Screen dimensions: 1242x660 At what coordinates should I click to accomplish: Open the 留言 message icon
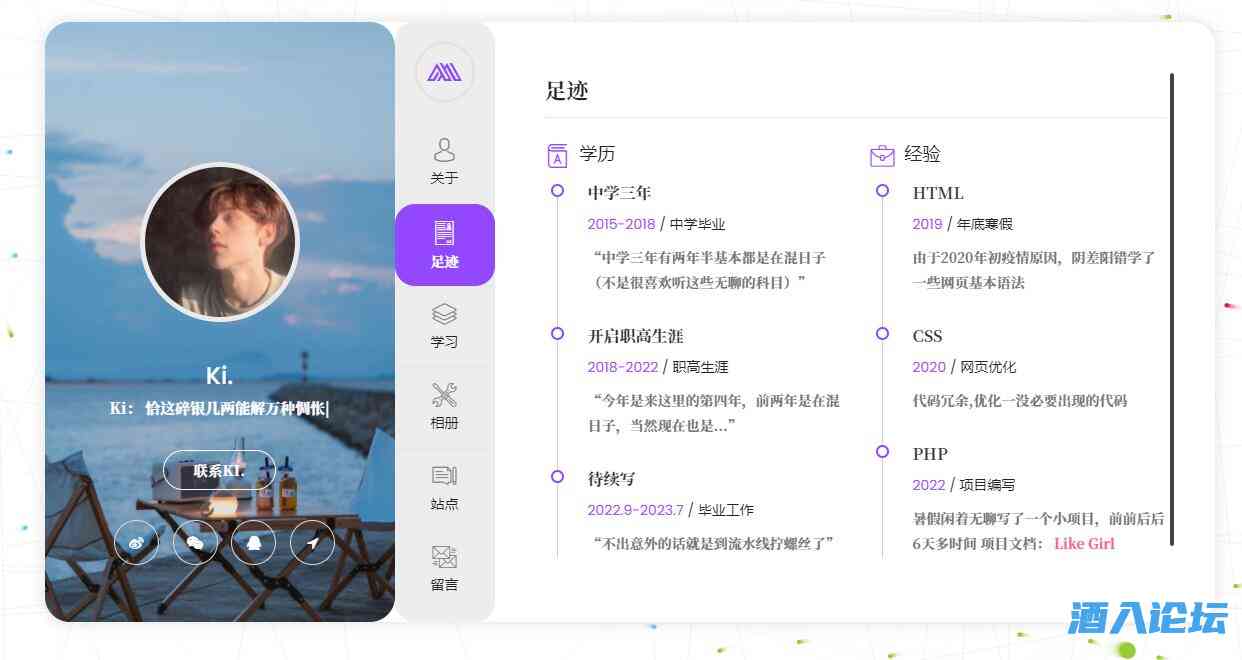tap(444, 569)
